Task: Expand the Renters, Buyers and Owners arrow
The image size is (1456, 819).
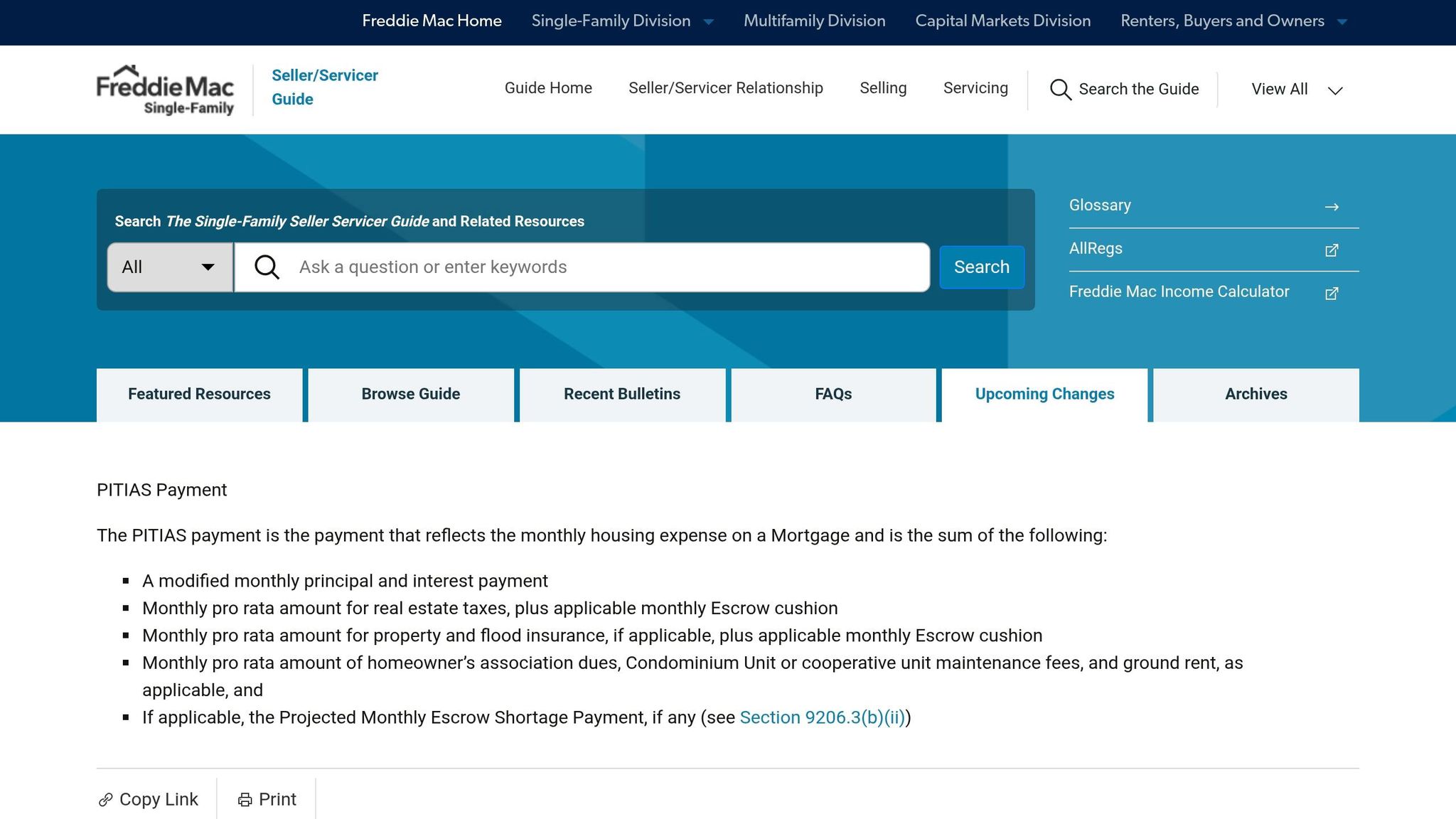Action: pos(1342,22)
